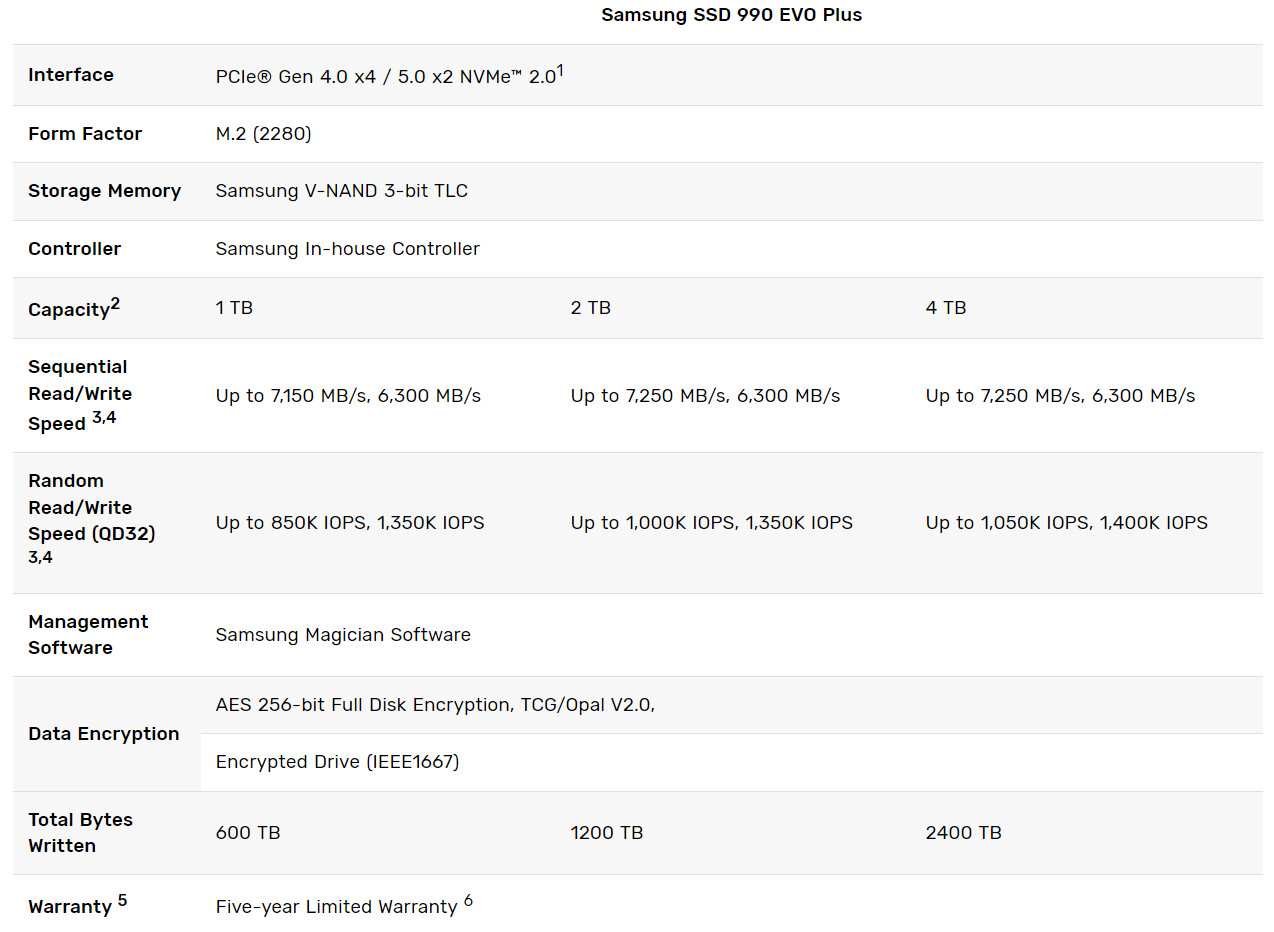Image resolution: width=1274 pixels, height=932 pixels.
Task: Open footnote 6 after Five-year Limited Warranty
Action: (468, 901)
